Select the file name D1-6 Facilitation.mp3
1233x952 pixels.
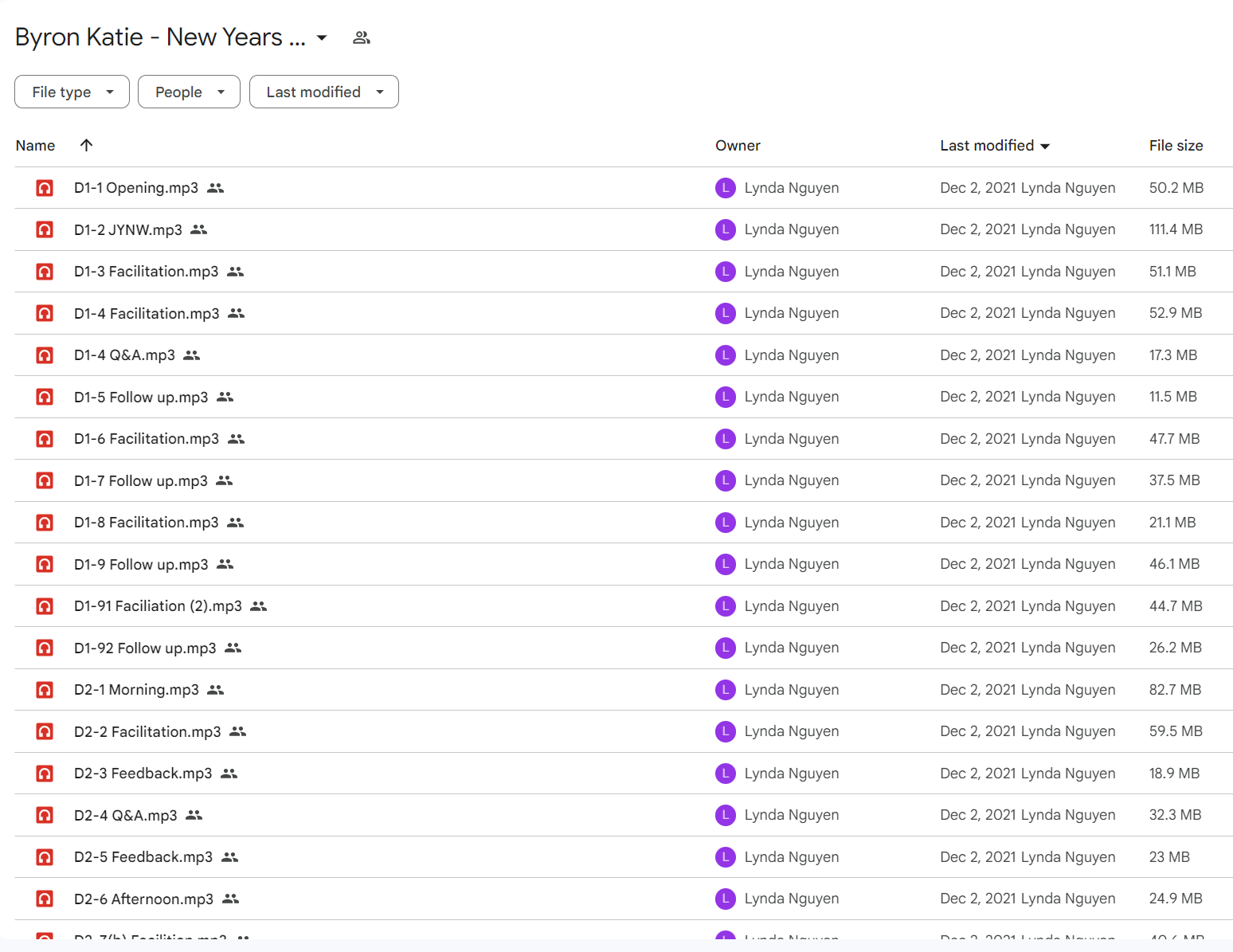[147, 439]
